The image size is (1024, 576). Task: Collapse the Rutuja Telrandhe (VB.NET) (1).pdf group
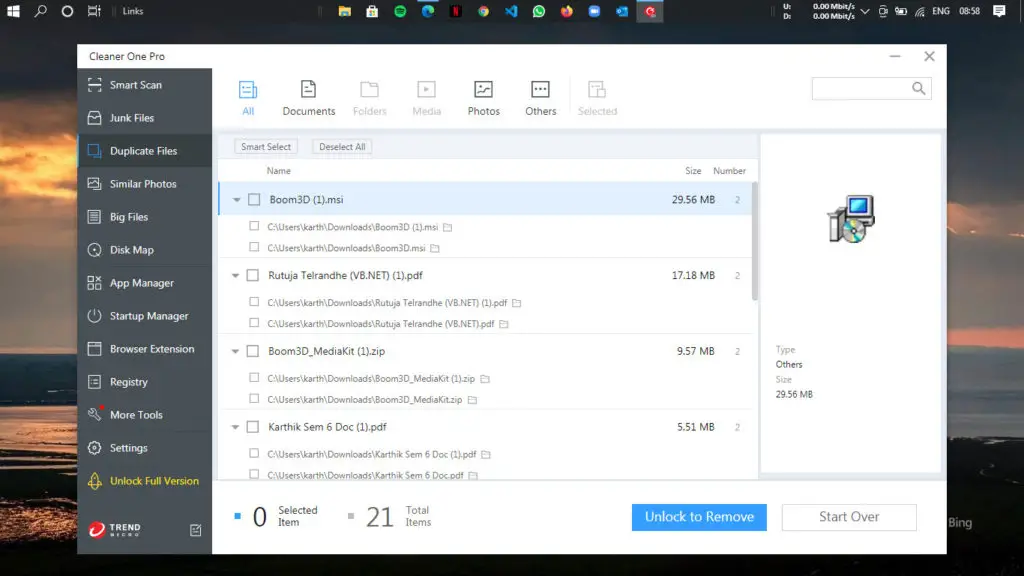pyautogui.click(x=235, y=276)
